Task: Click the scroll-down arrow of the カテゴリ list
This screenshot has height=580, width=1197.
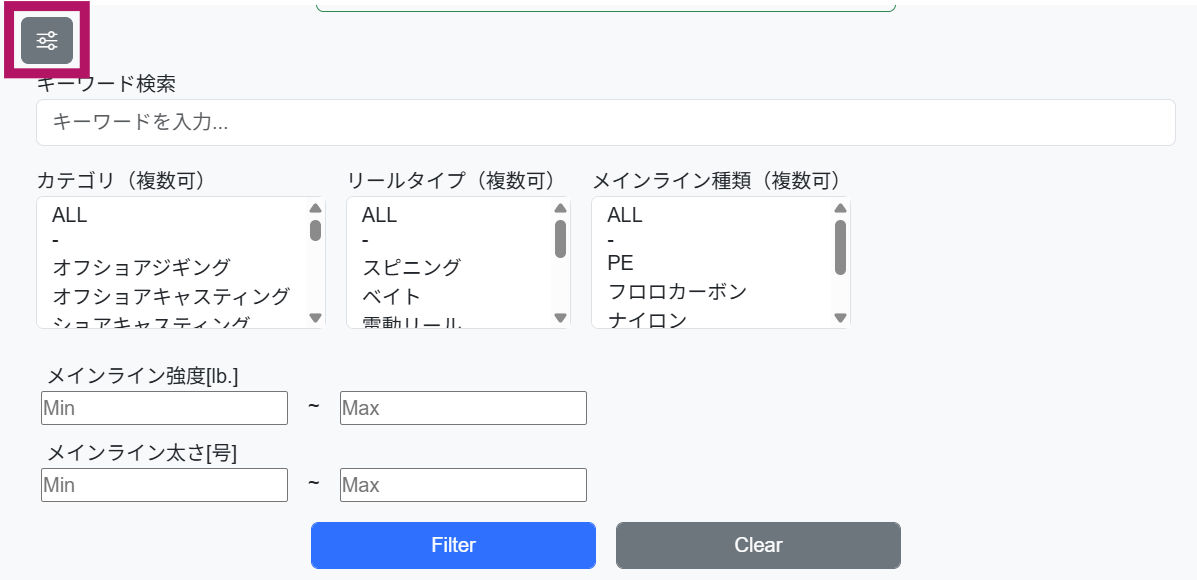Action: [x=314, y=319]
